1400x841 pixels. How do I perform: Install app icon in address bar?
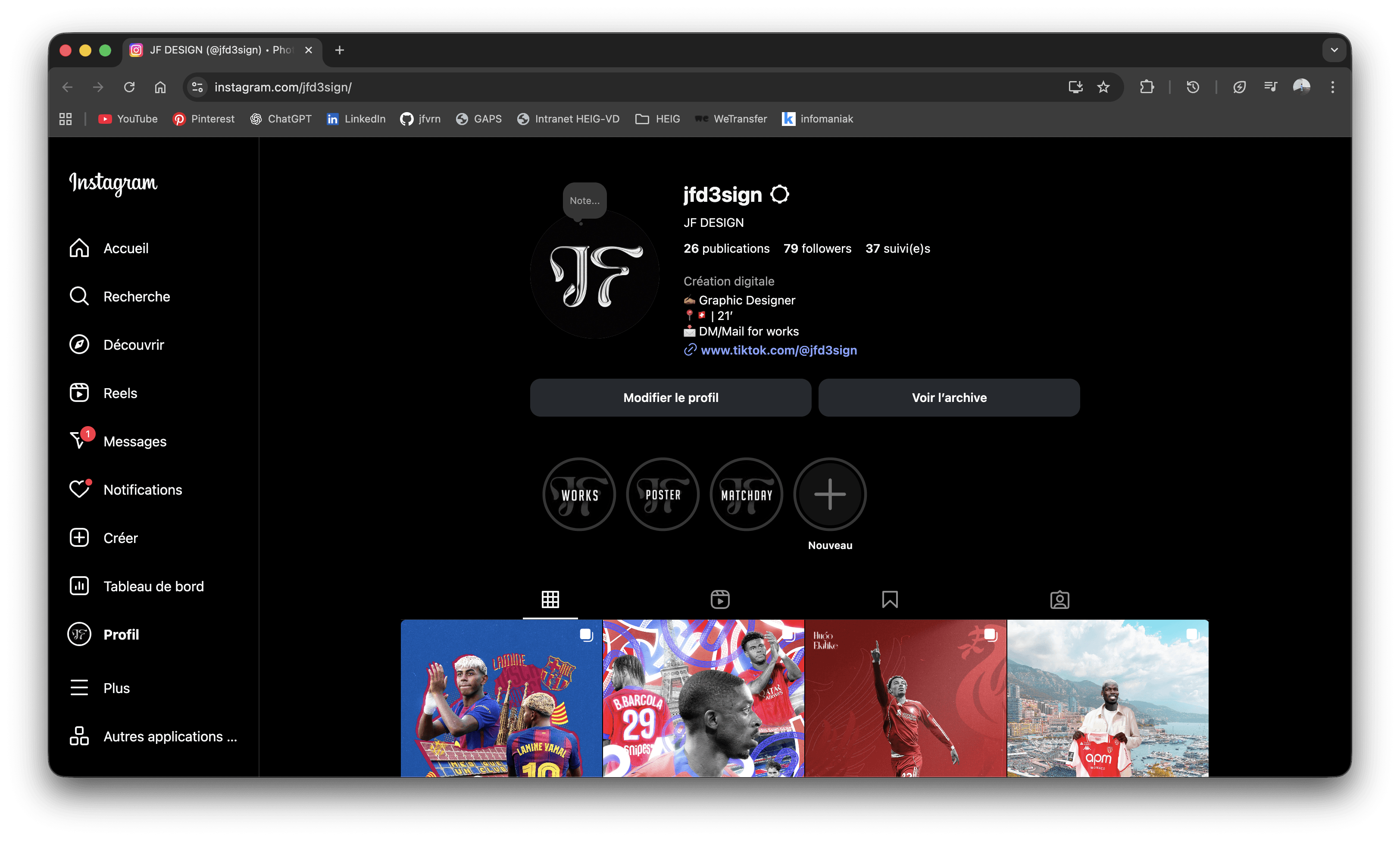(1075, 87)
